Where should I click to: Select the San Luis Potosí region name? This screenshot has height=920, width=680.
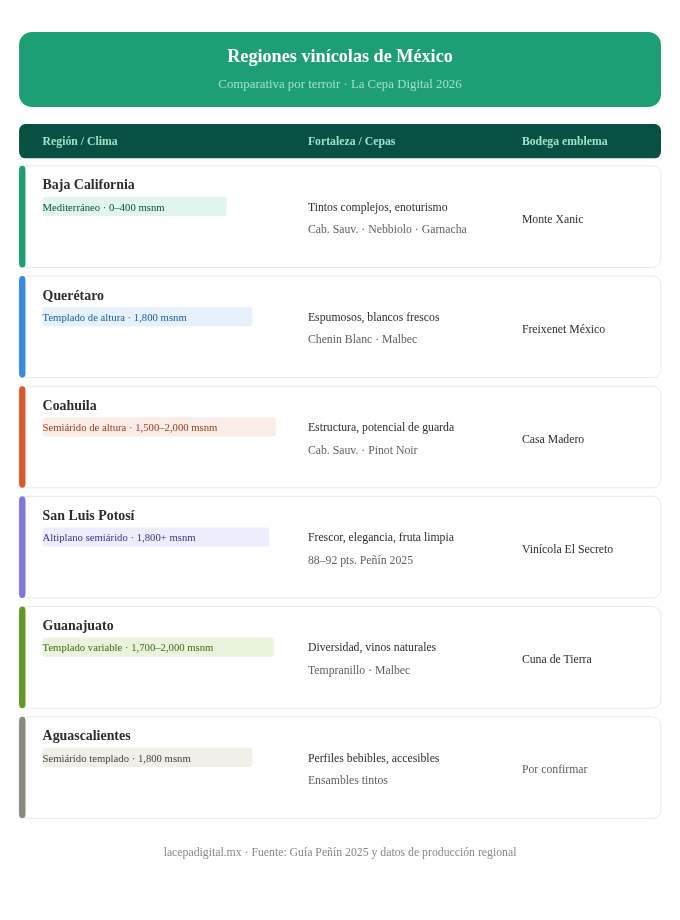pos(89,515)
